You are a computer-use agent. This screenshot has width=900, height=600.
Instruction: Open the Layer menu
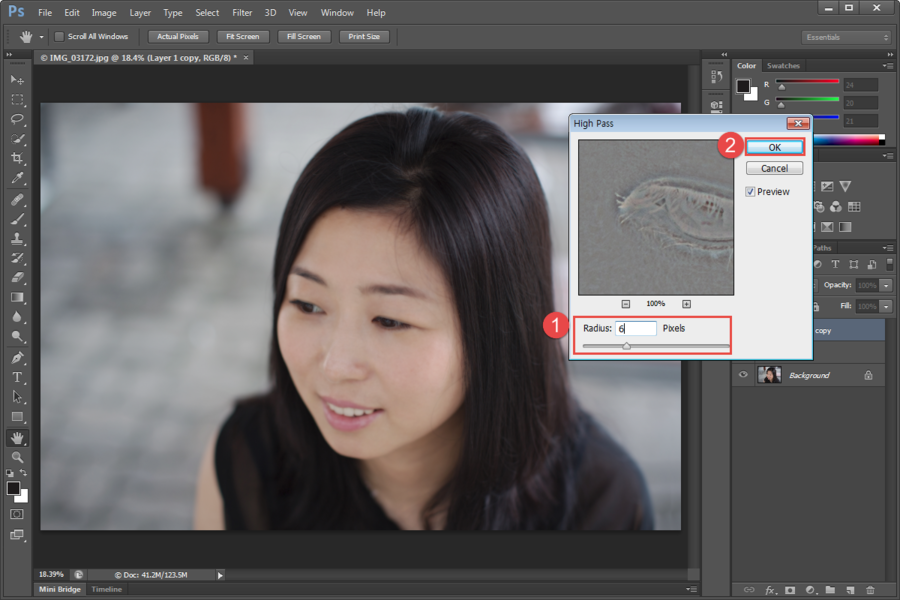pos(139,13)
